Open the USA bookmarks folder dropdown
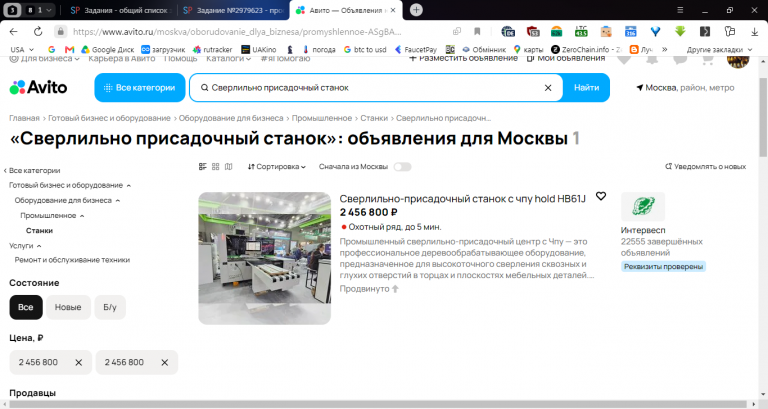The image size is (768, 409). (x=22, y=49)
